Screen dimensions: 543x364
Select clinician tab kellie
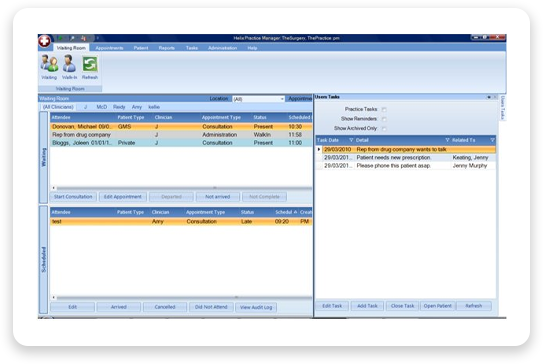[x=154, y=107]
